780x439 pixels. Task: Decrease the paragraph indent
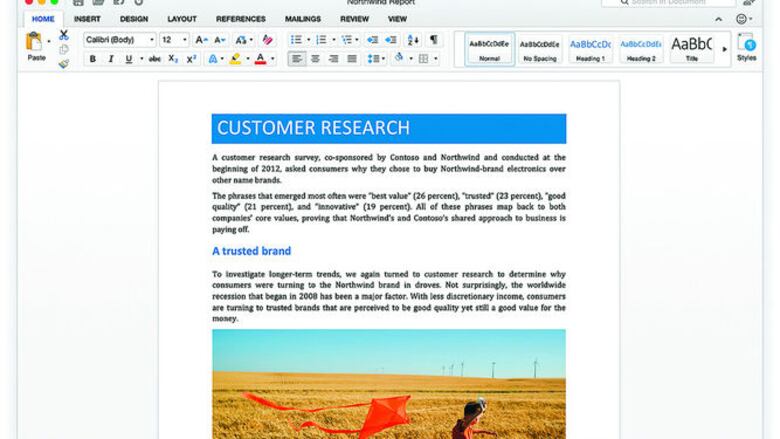tap(372, 40)
